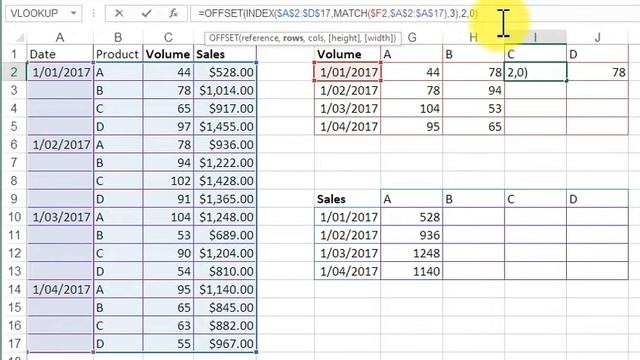This screenshot has width=640, height=360.
Task: Click the bold 'Volume' header in column C
Action: 168,54
